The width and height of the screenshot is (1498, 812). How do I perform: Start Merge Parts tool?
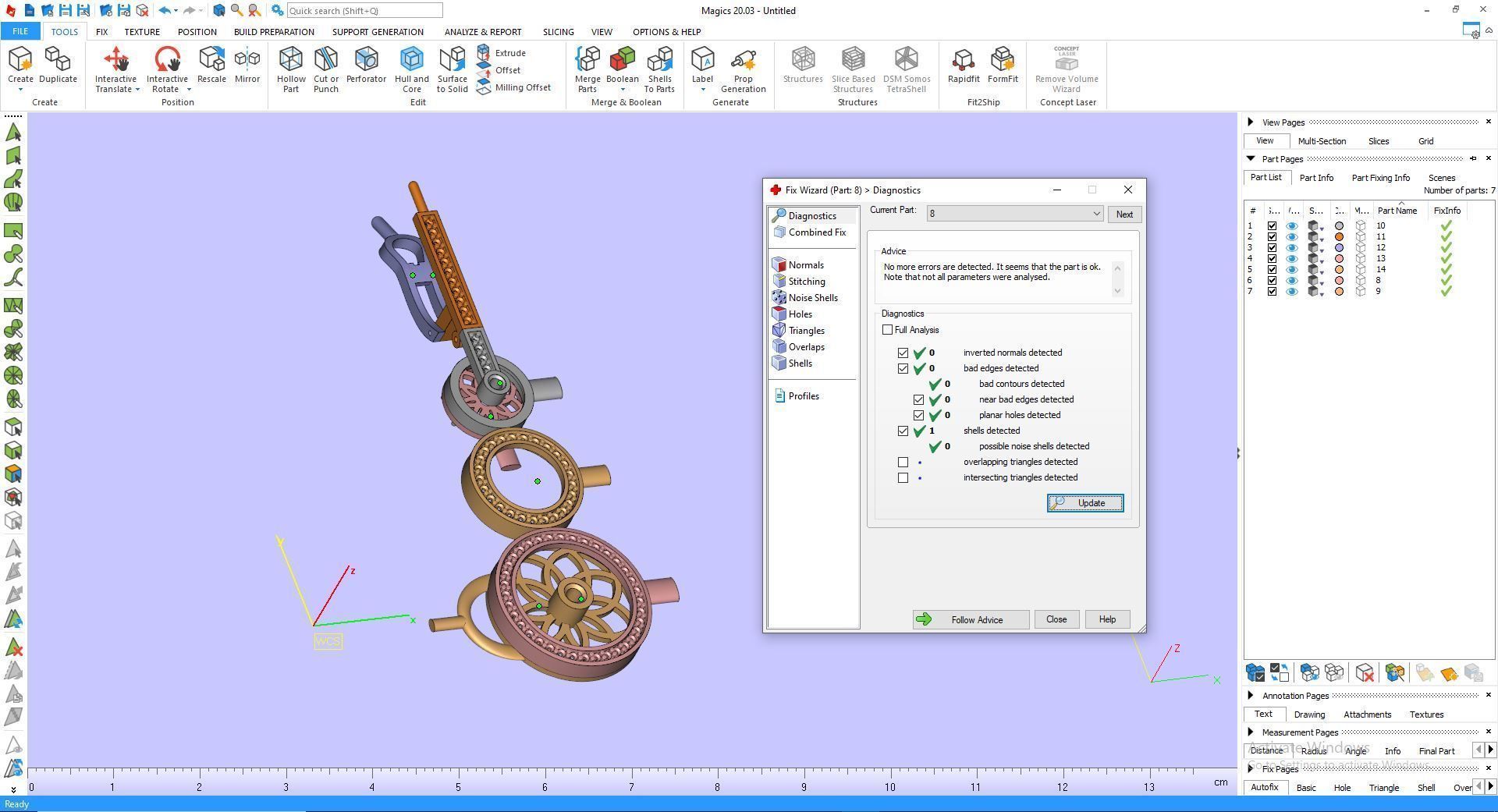tap(587, 69)
